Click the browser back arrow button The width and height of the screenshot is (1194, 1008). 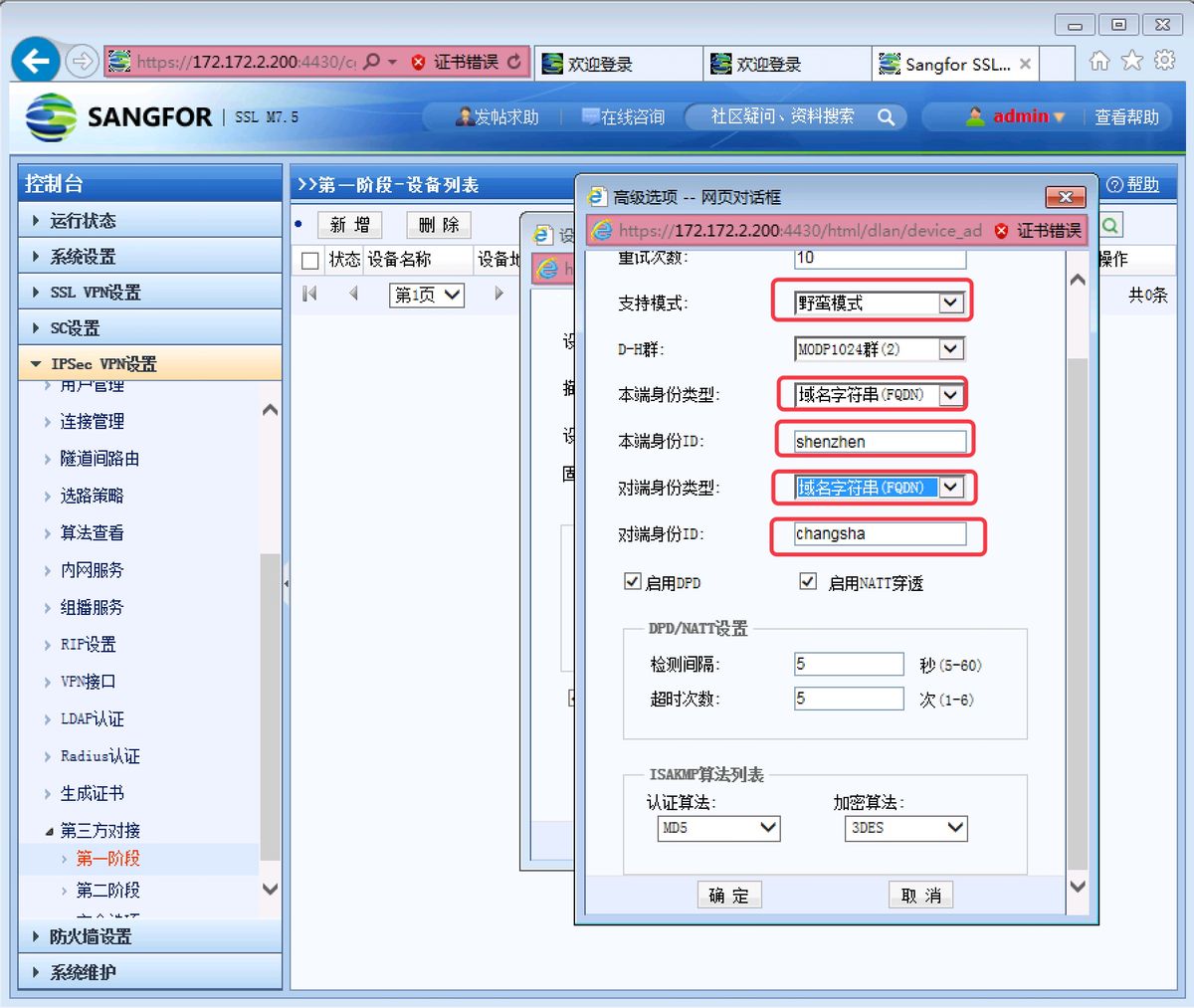tap(36, 62)
